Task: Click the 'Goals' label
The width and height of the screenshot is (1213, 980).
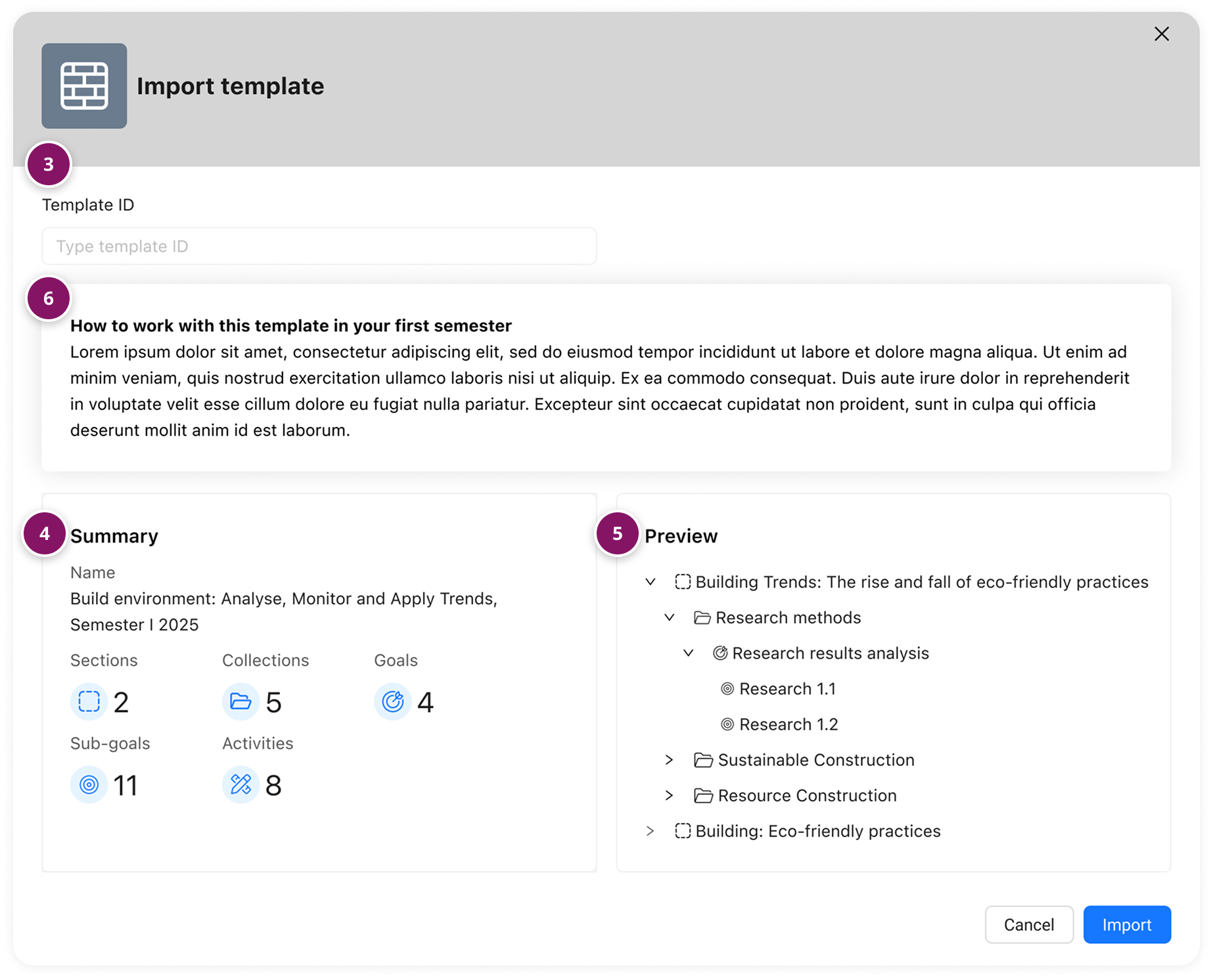Action: coord(396,660)
